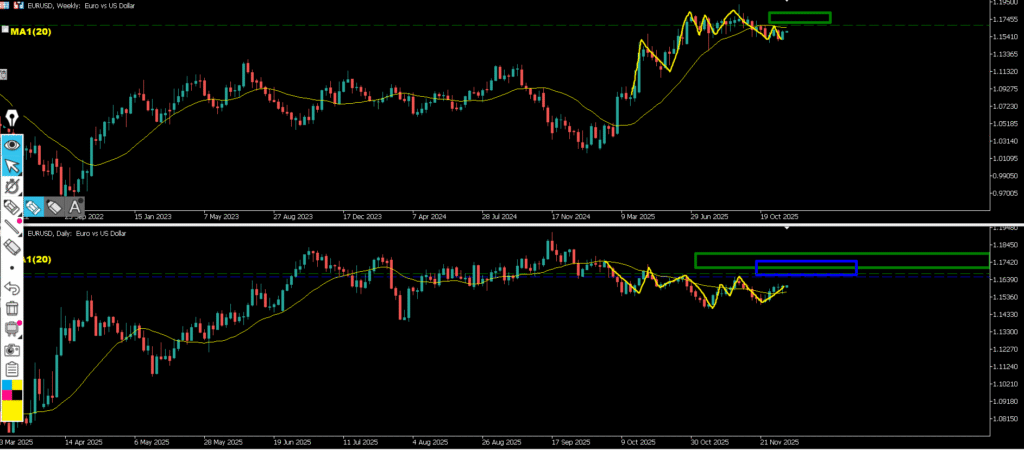Toggle drawing visibility with the eye icon

tap(12, 144)
